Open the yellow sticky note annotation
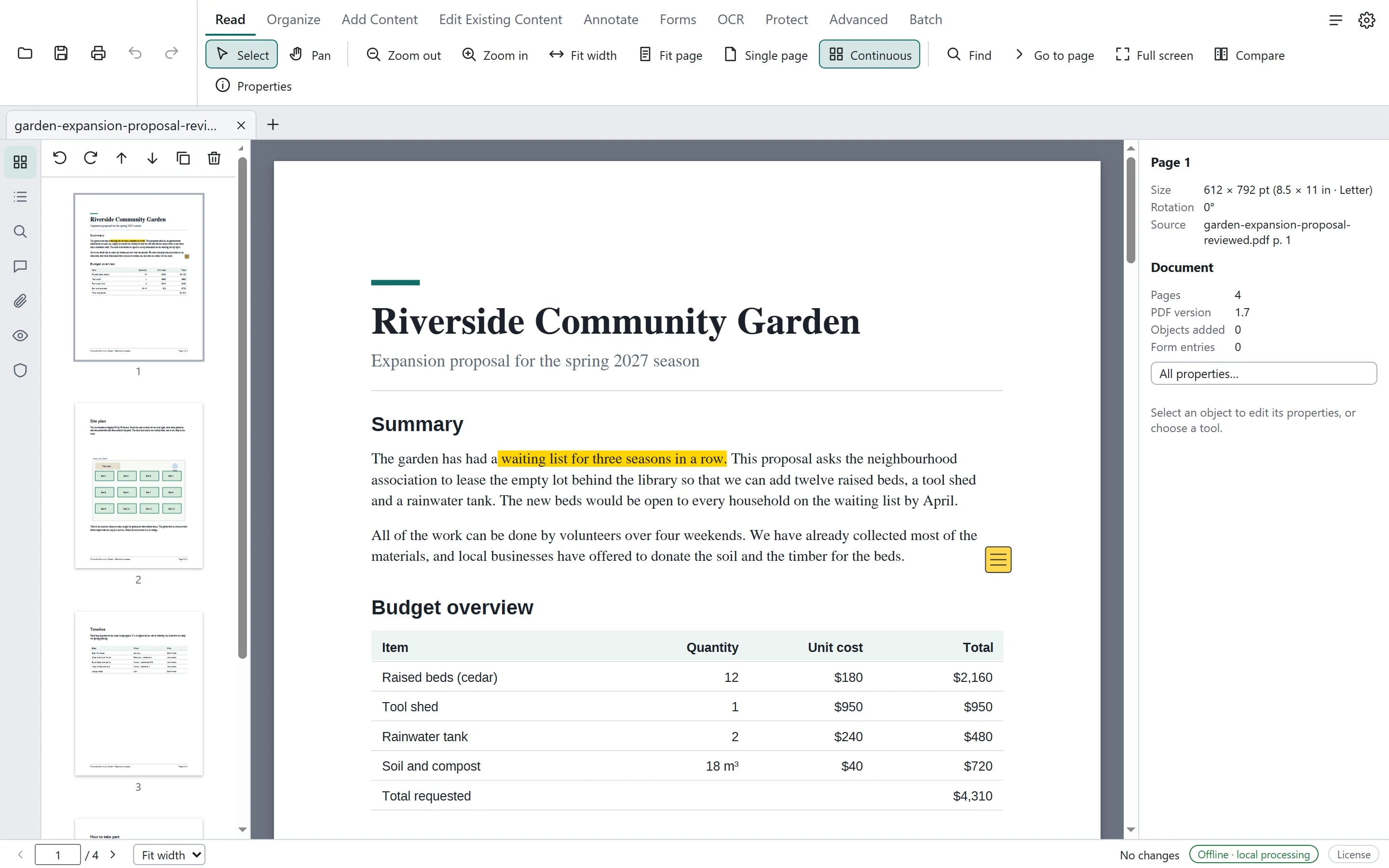This screenshot has height=868, width=1389. (998, 560)
